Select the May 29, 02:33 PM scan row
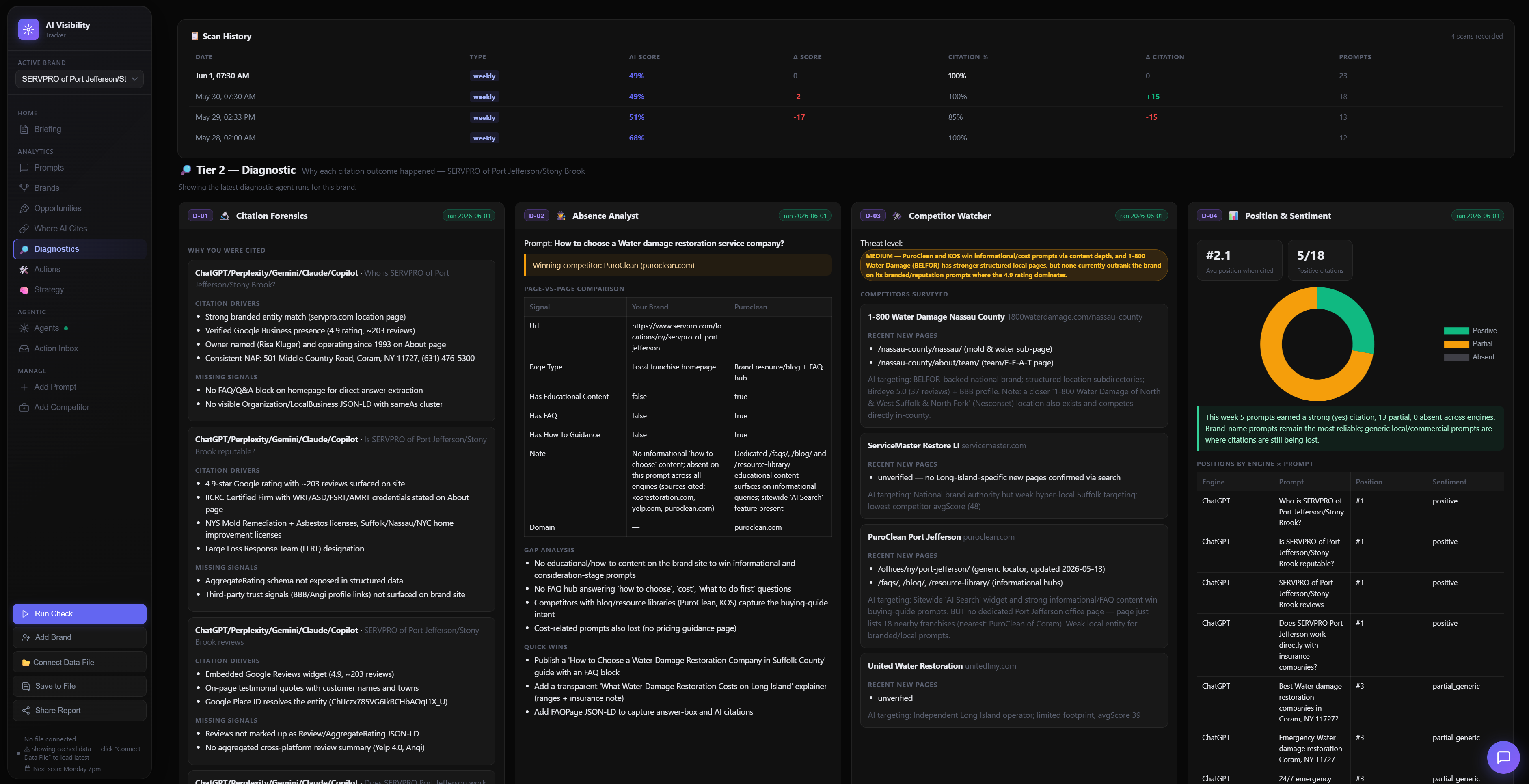Viewport: 1529px width, 784px height. coord(846,117)
